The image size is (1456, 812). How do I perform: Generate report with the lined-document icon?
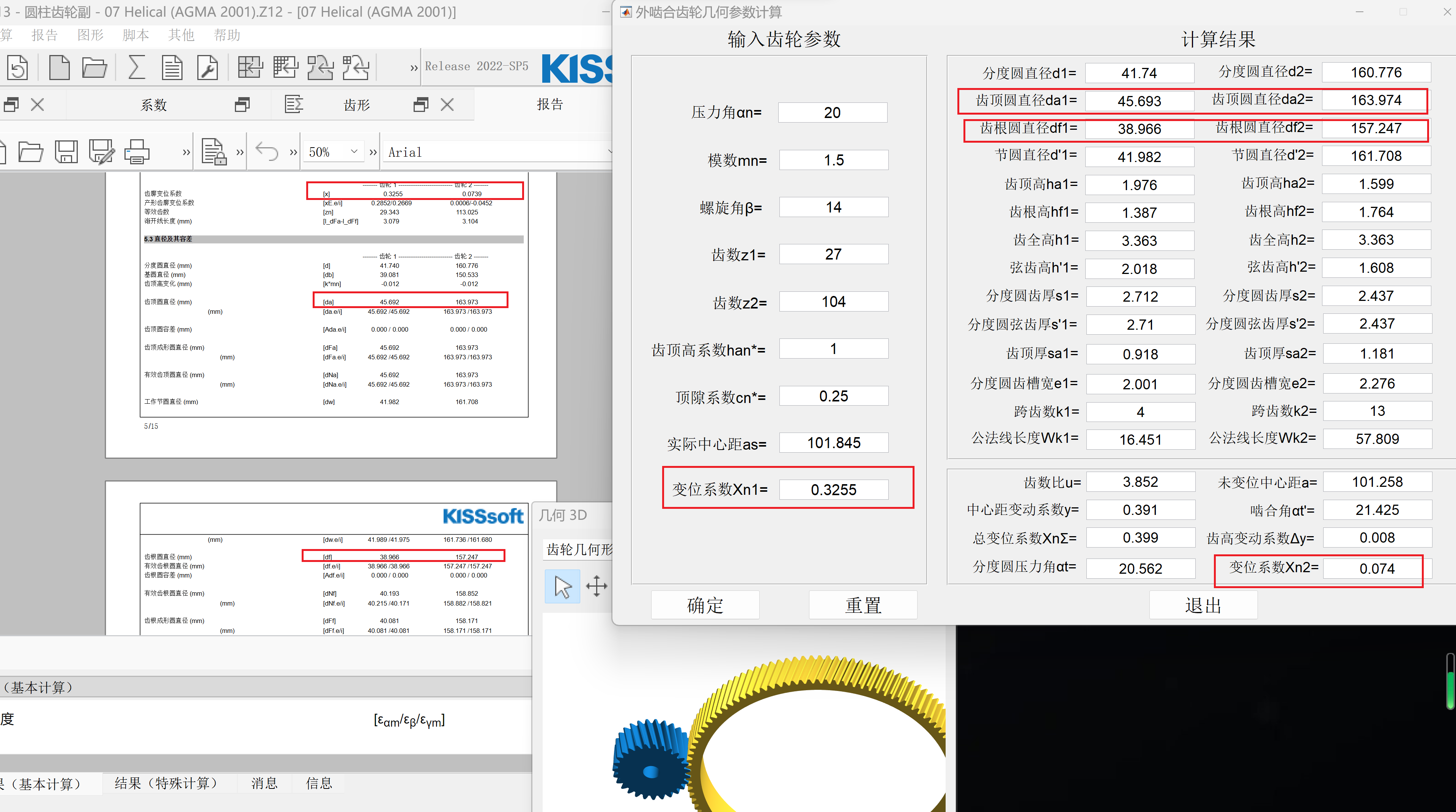pyautogui.click(x=172, y=68)
